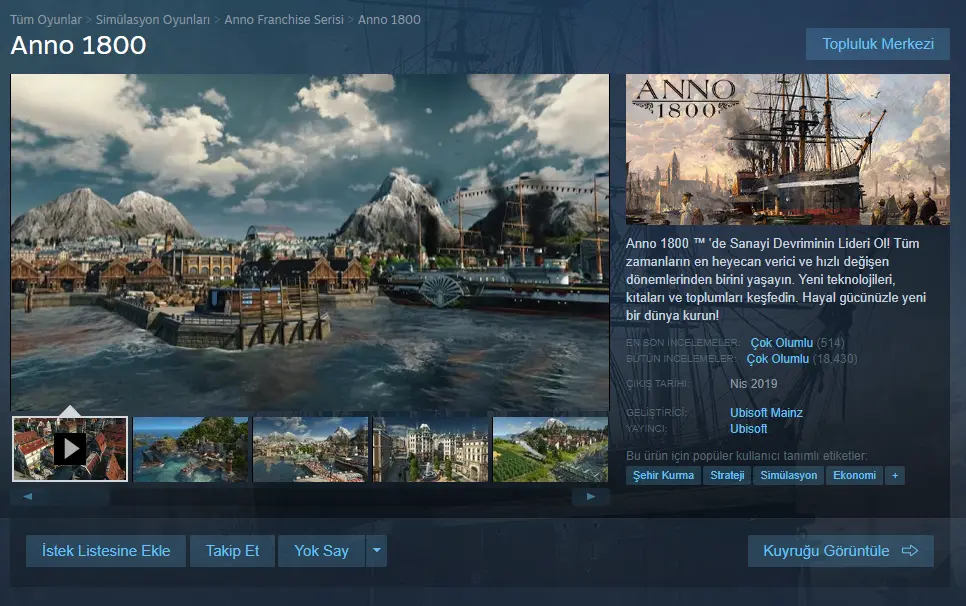Go to Simülasyon Oyunları breadcrumb

[153, 20]
